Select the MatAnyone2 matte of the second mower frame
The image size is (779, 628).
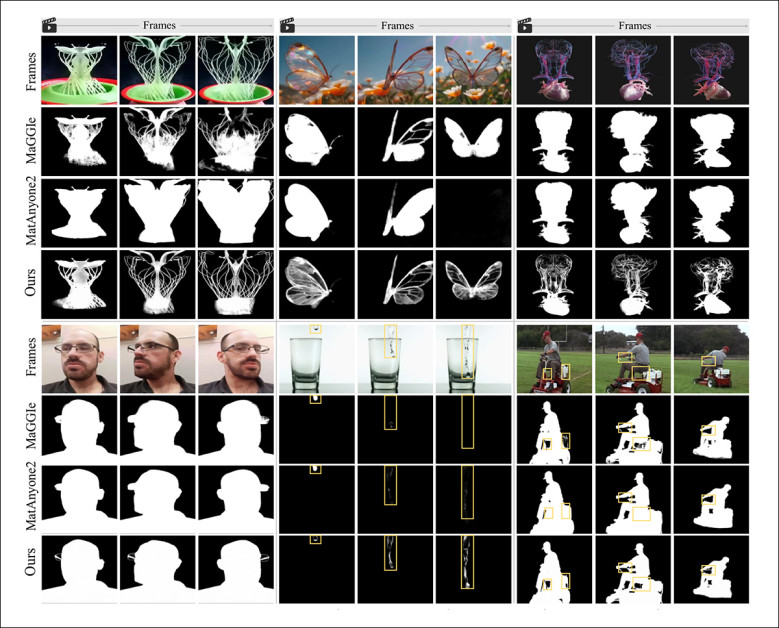click(x=633, y=499)
